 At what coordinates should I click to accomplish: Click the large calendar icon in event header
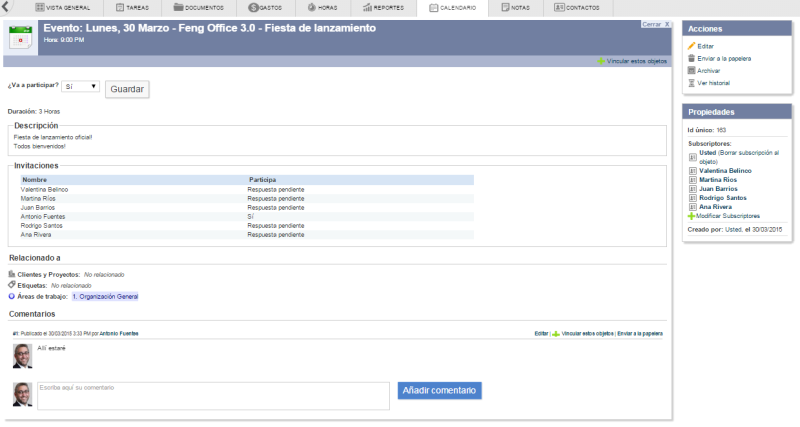click(x=20, y=36)
